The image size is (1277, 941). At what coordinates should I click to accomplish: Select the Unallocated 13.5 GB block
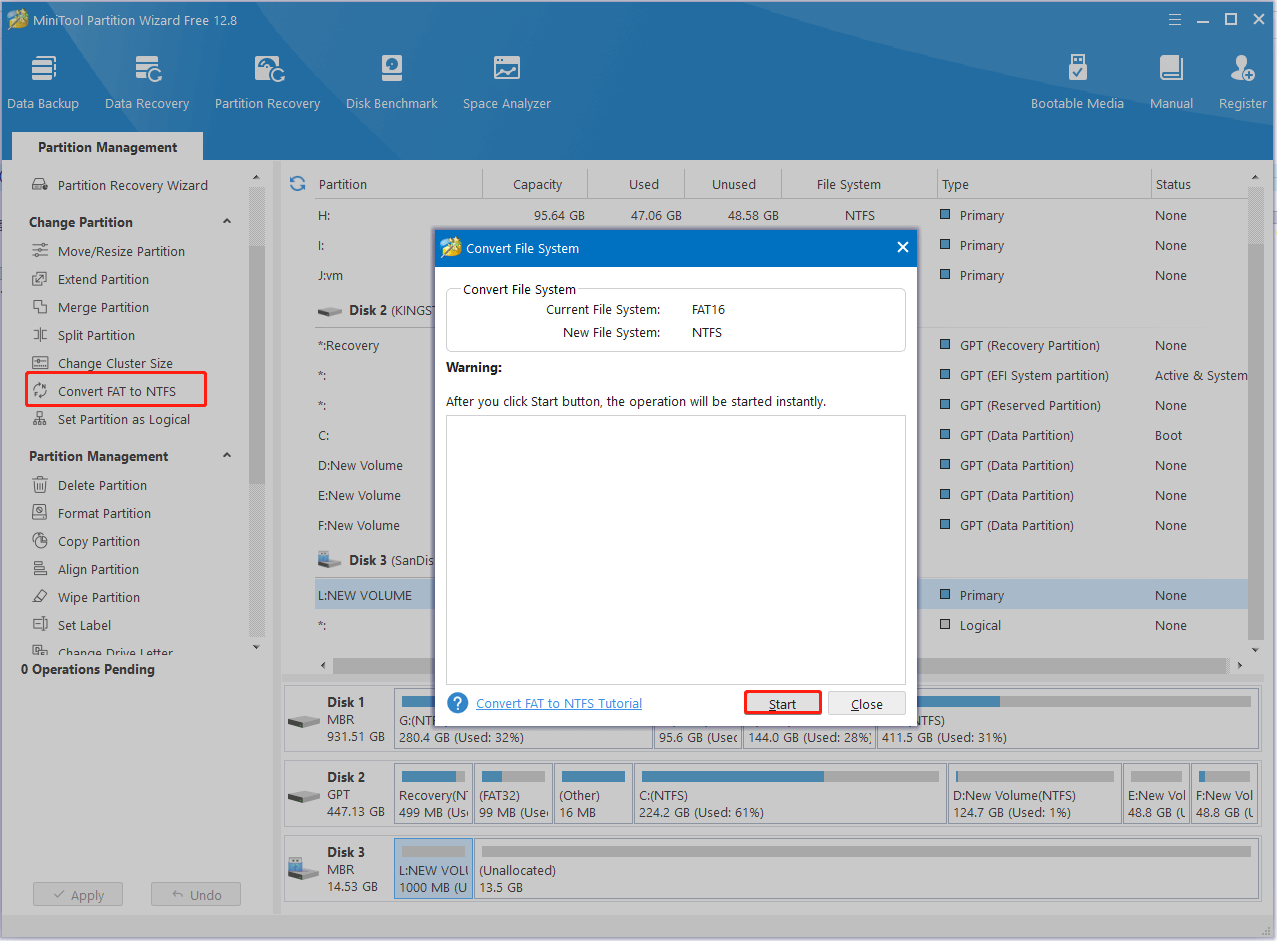[866, 868]
